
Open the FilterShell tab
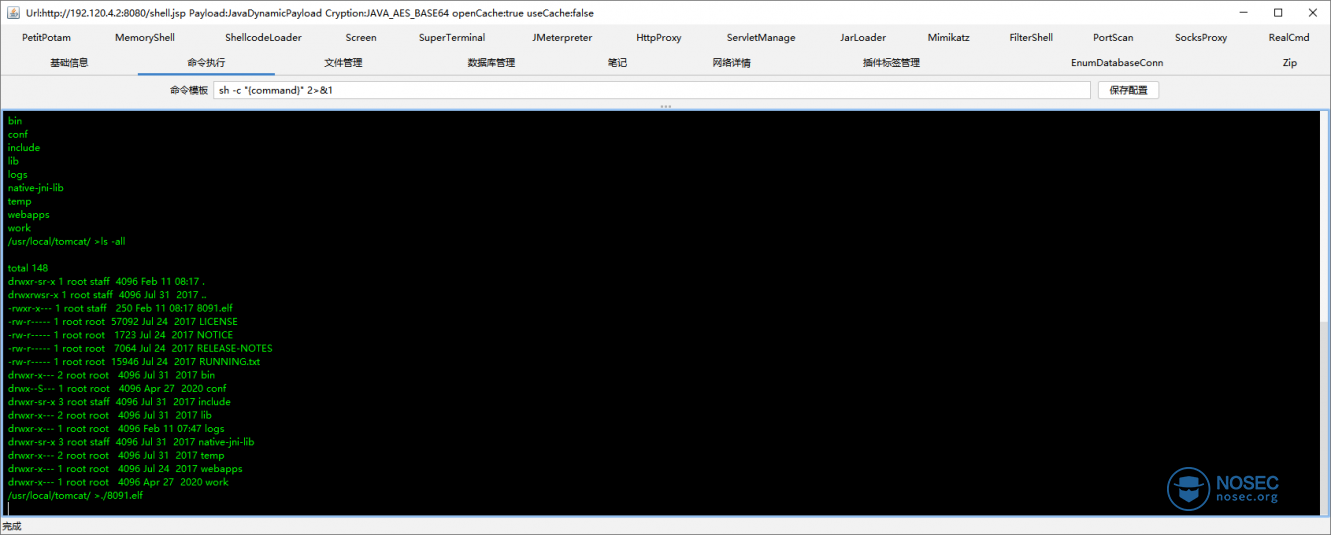[1031, 38]
